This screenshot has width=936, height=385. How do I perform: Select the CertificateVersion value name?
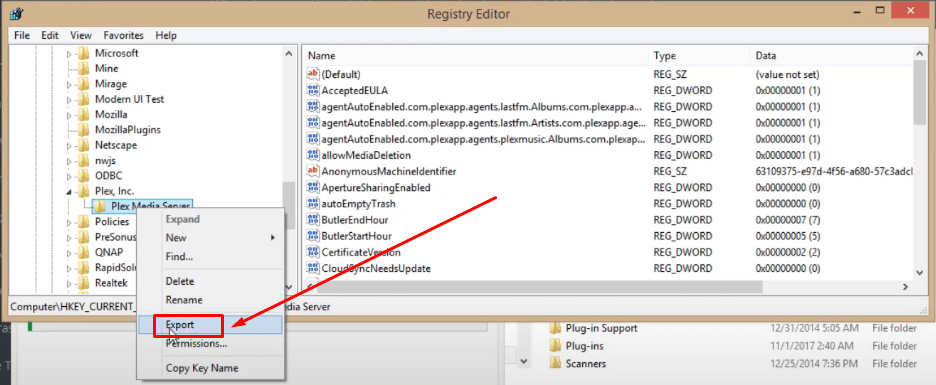tap(361, 252)
